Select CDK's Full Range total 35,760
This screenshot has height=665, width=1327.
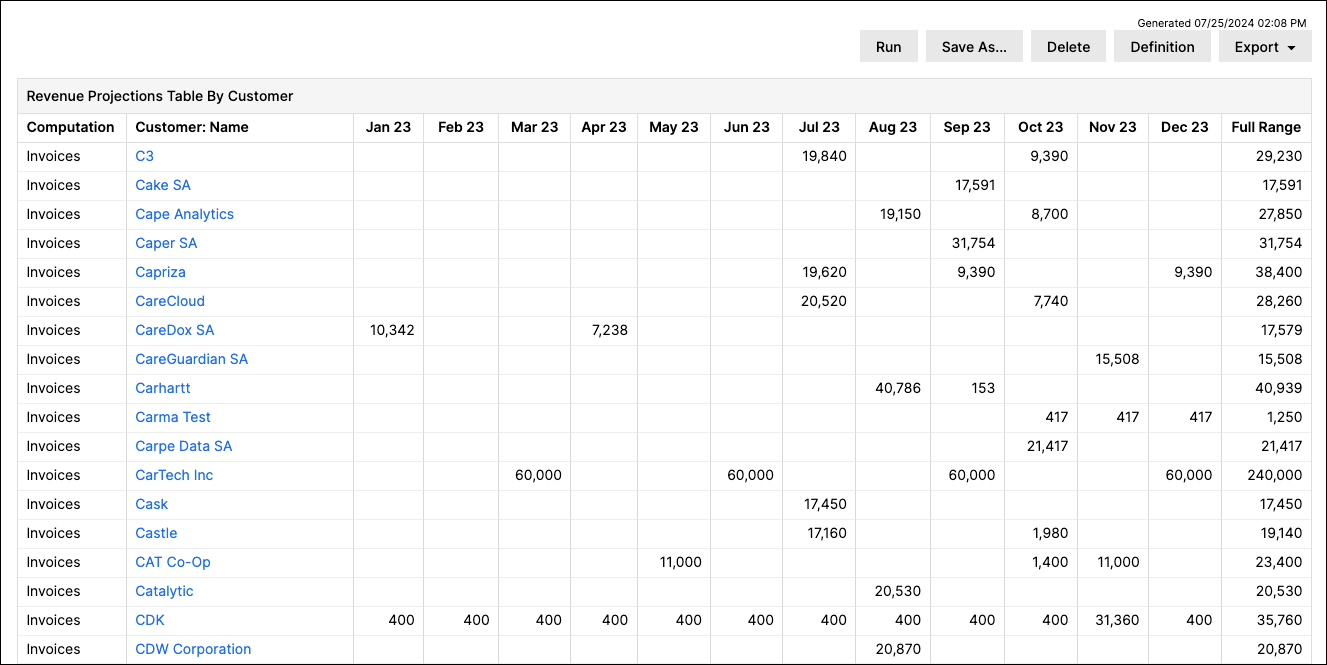click(x=1280, y=620)
